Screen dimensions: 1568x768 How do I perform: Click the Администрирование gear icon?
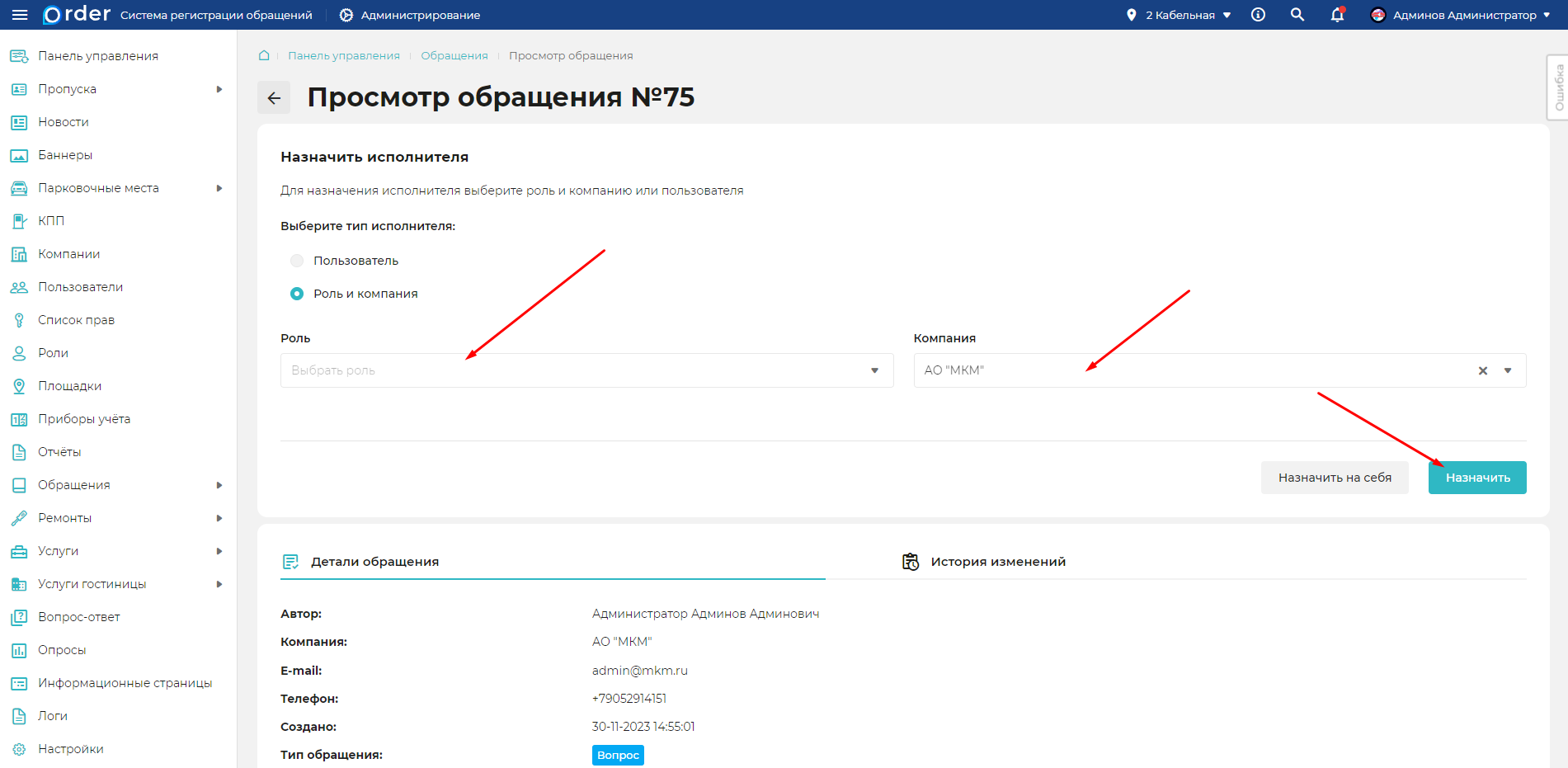pos(346,15)
